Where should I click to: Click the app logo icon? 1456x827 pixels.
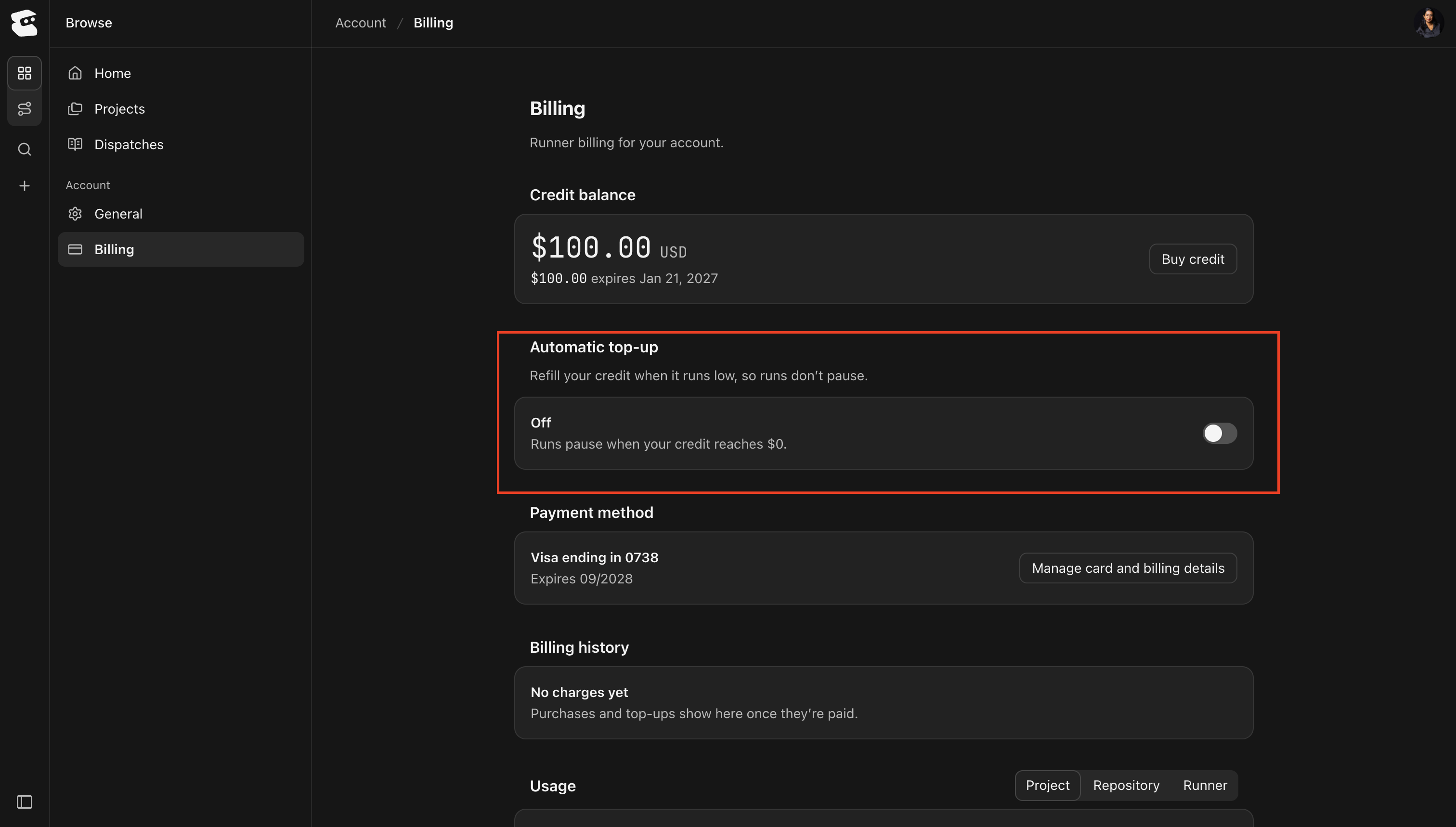24,23
